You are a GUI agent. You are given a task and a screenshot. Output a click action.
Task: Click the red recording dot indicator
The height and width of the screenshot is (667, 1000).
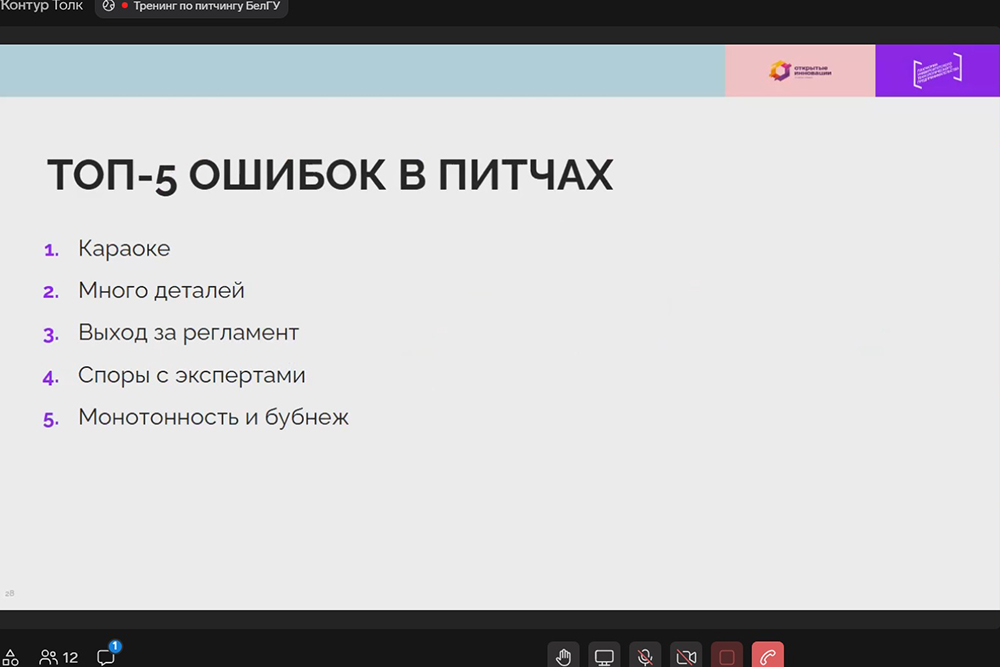tap(125, 6)
